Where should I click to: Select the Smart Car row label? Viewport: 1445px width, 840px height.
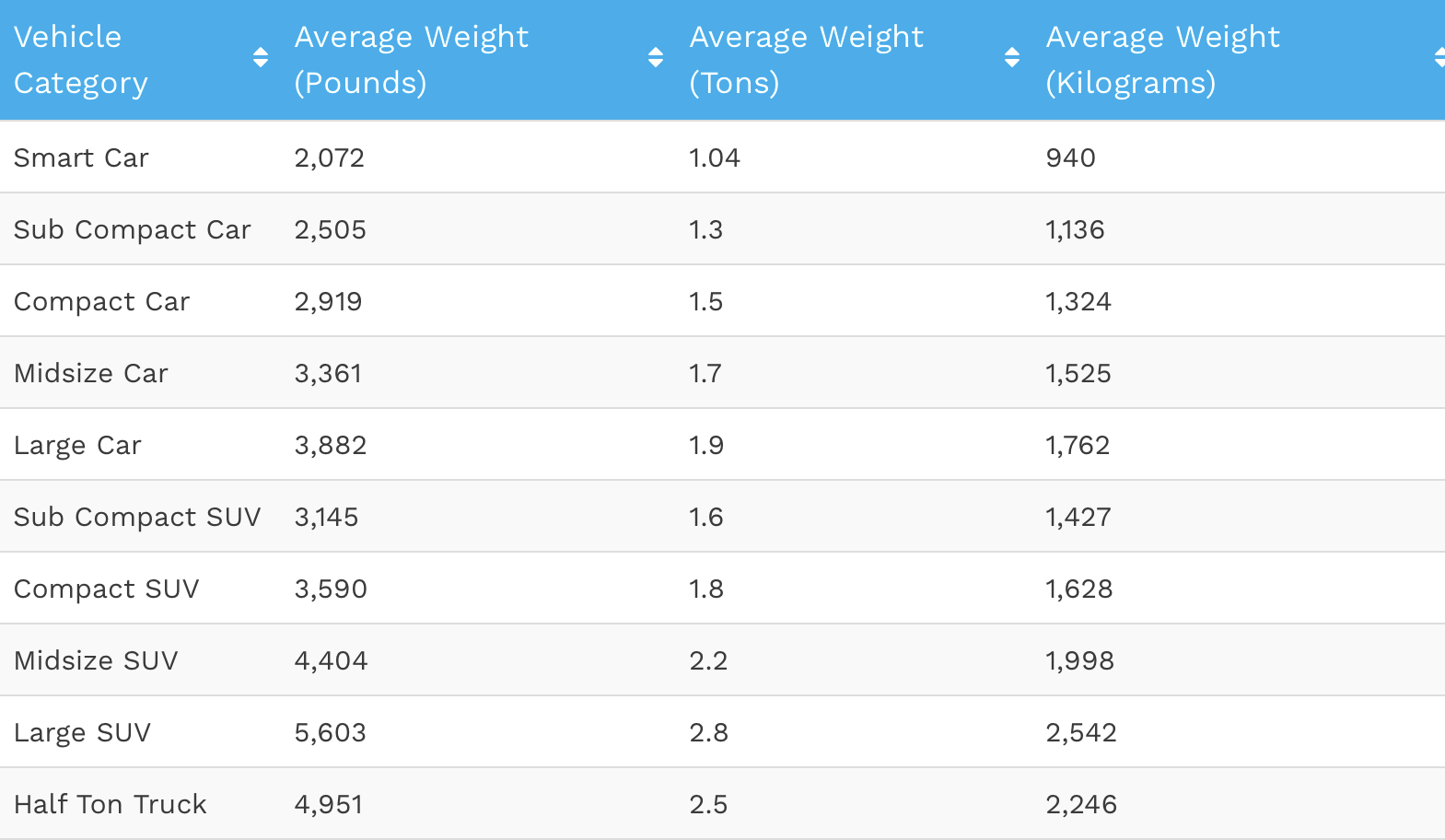(x=81, y=157)
